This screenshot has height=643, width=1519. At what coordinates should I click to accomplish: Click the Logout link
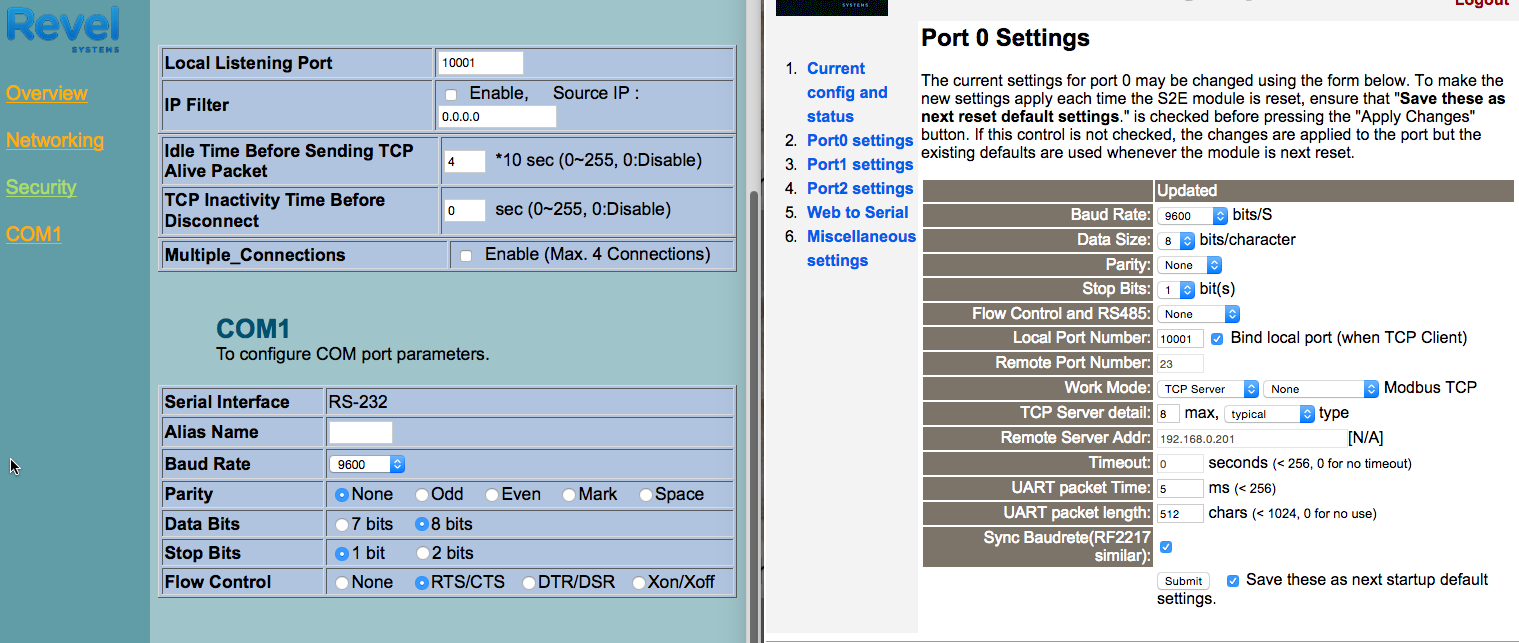pyautogui.click(x=1481, y=3)
